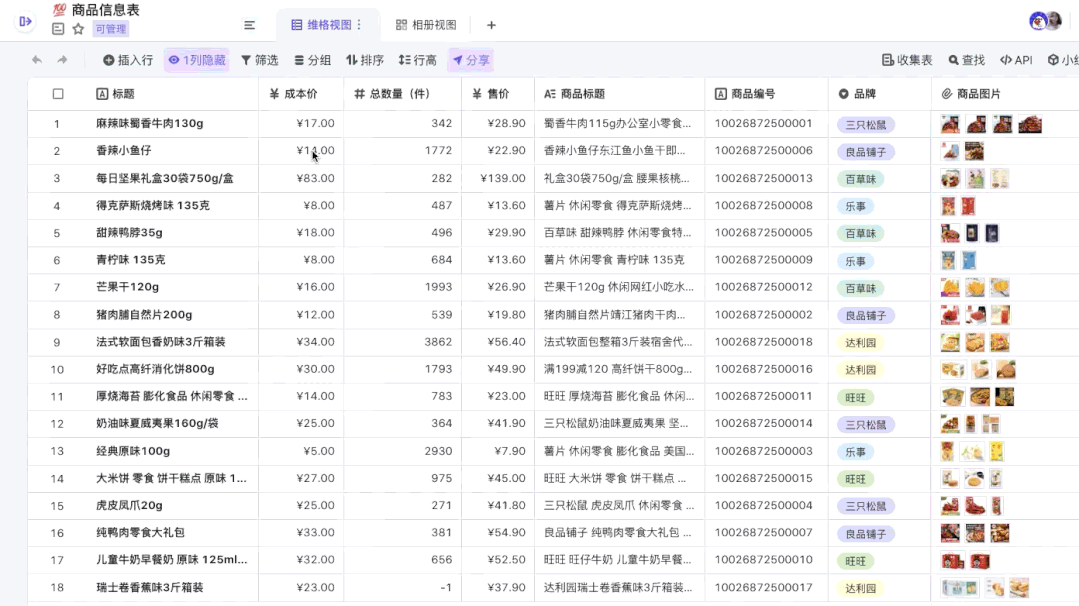The image size is (1079, 606).
Task: Select the 良品铺子 brand tag in row 2
Action: click(x=866, y=152)
